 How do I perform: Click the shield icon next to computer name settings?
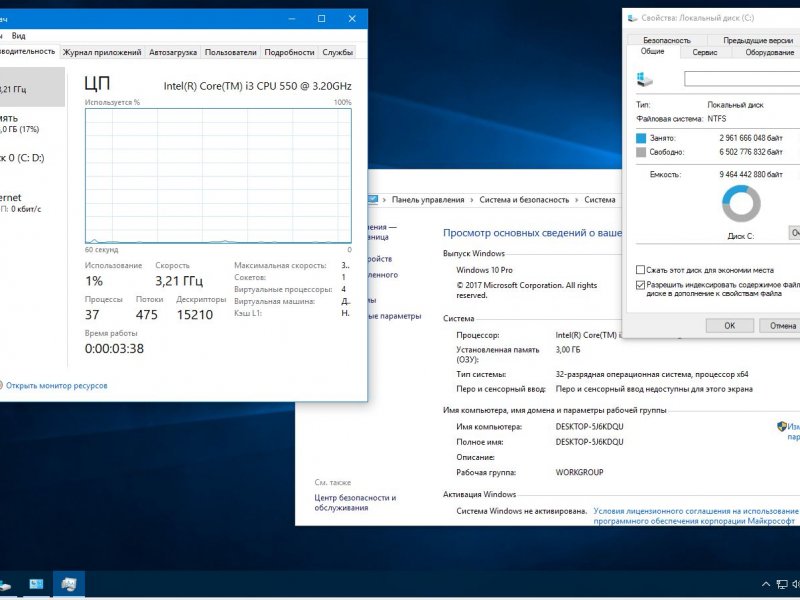pyautogui.click(x=782, y=426)
